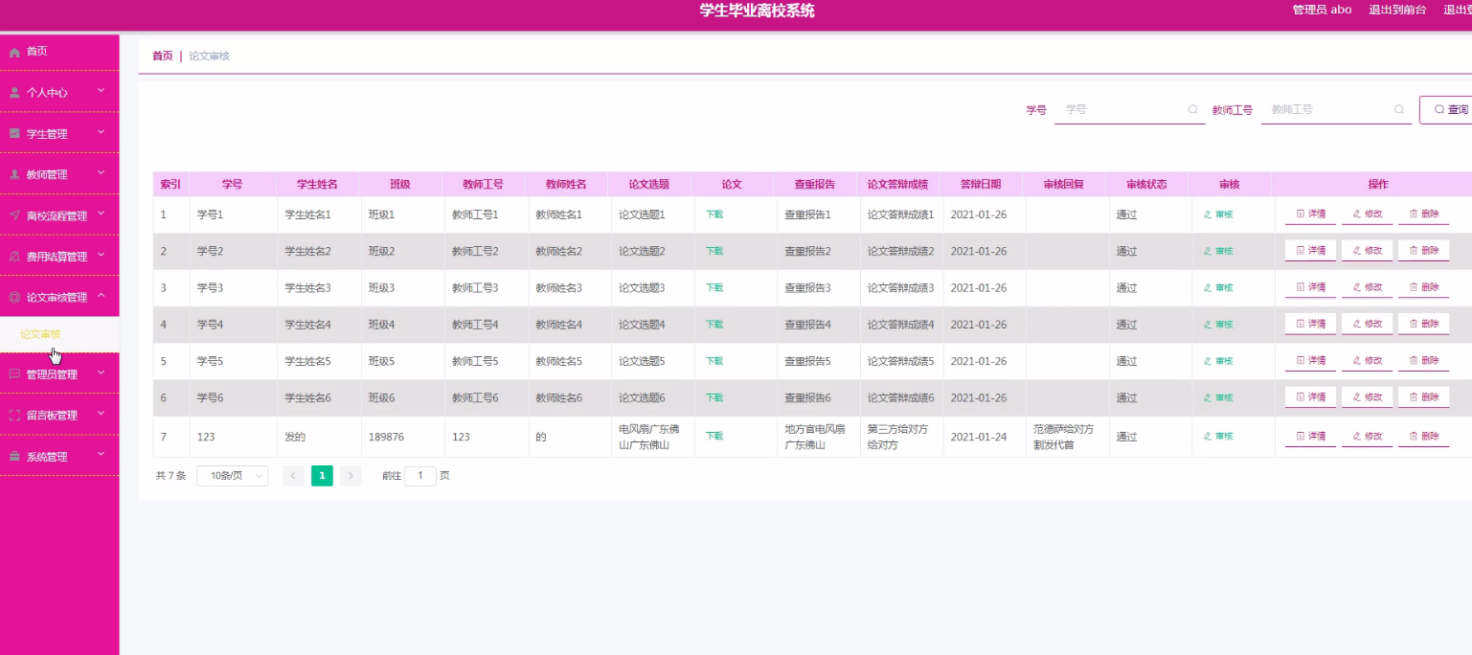Viewport: 1472px width, 655px height.
Task: Download the 论文 file in row 2
Action: 714,251
